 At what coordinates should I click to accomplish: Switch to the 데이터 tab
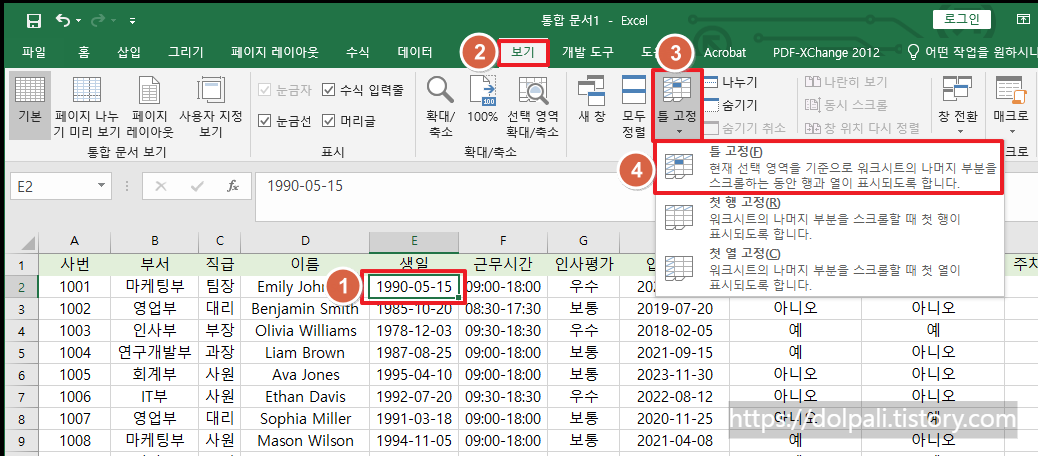(414, 52)
